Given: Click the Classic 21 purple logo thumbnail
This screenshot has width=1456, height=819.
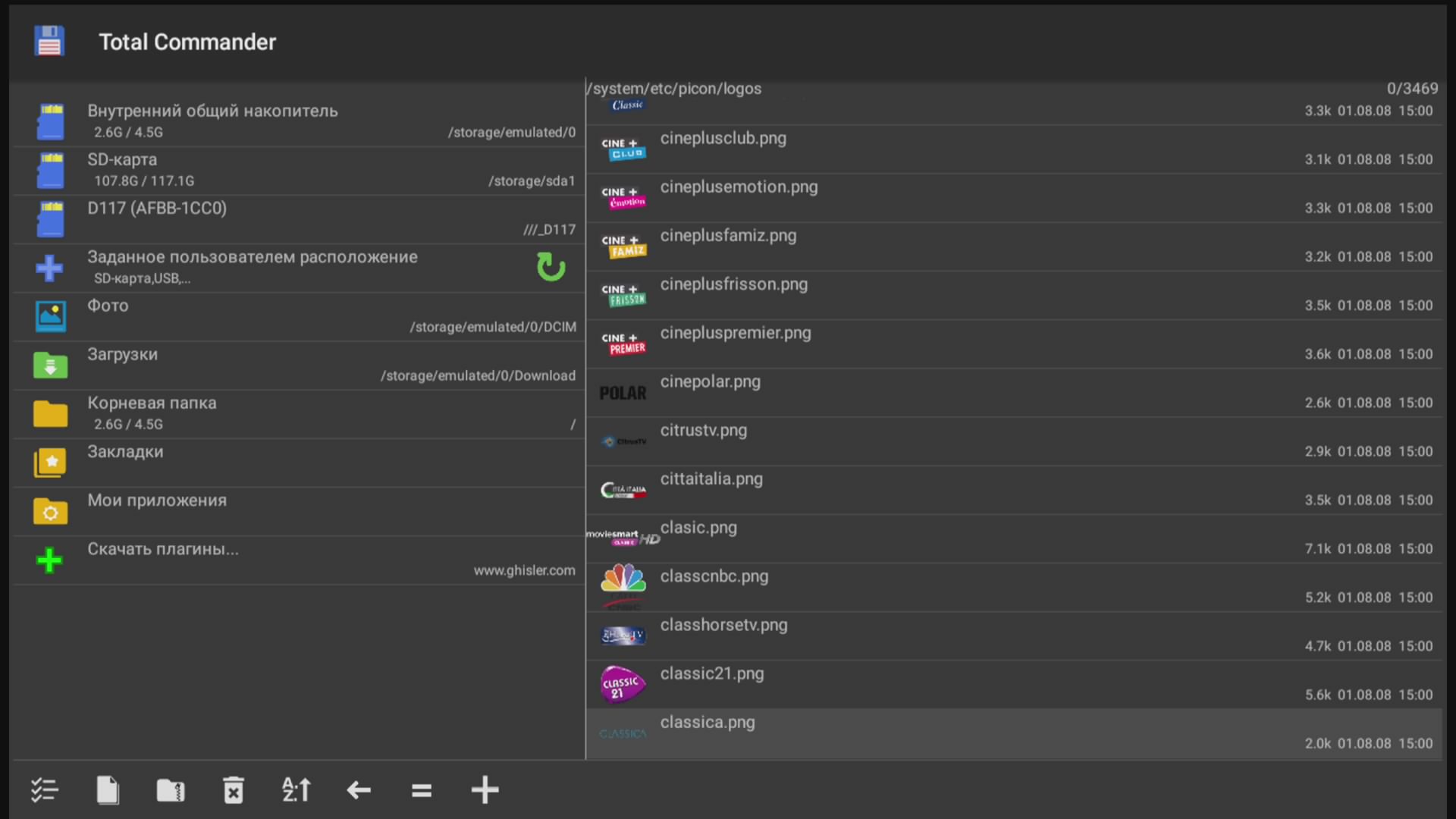Looking at the screenshot, I should tap(623, 685).
